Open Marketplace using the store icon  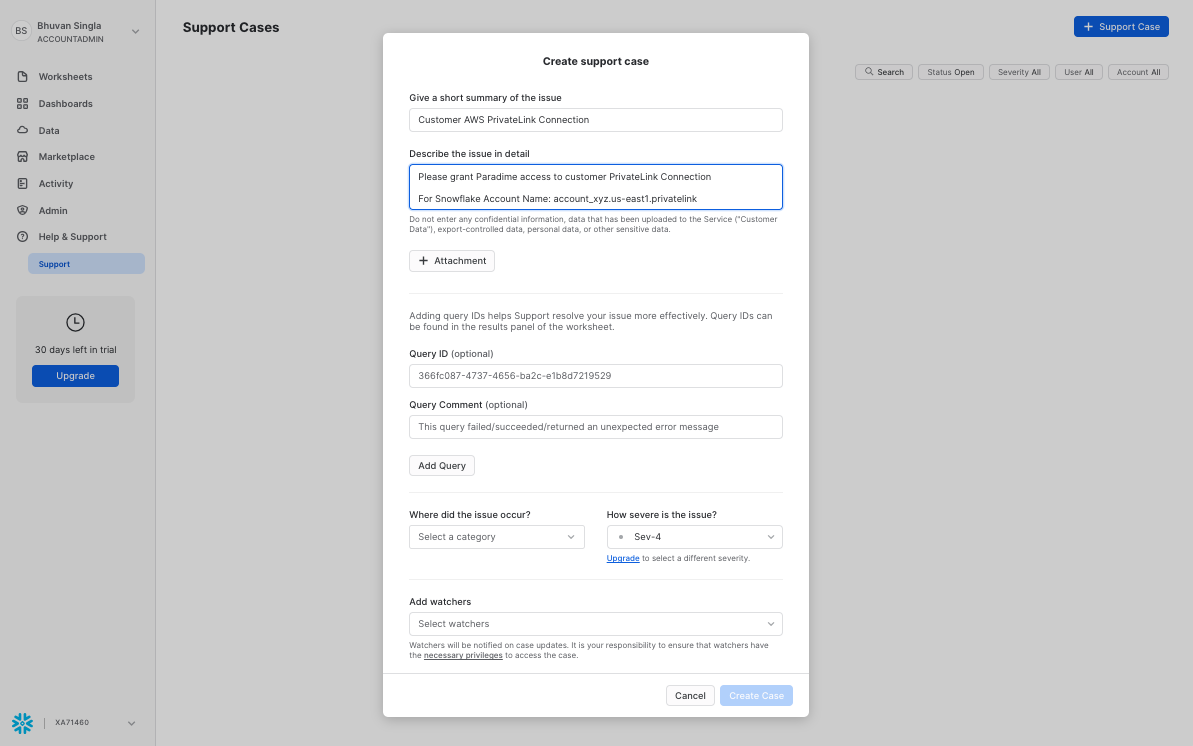[22, 157]
